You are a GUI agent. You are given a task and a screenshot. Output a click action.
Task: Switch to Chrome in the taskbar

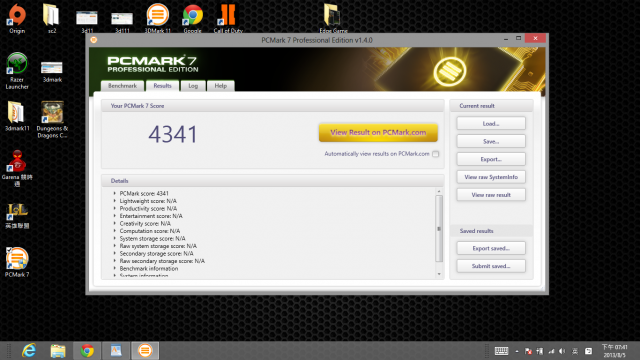[87, 351]
